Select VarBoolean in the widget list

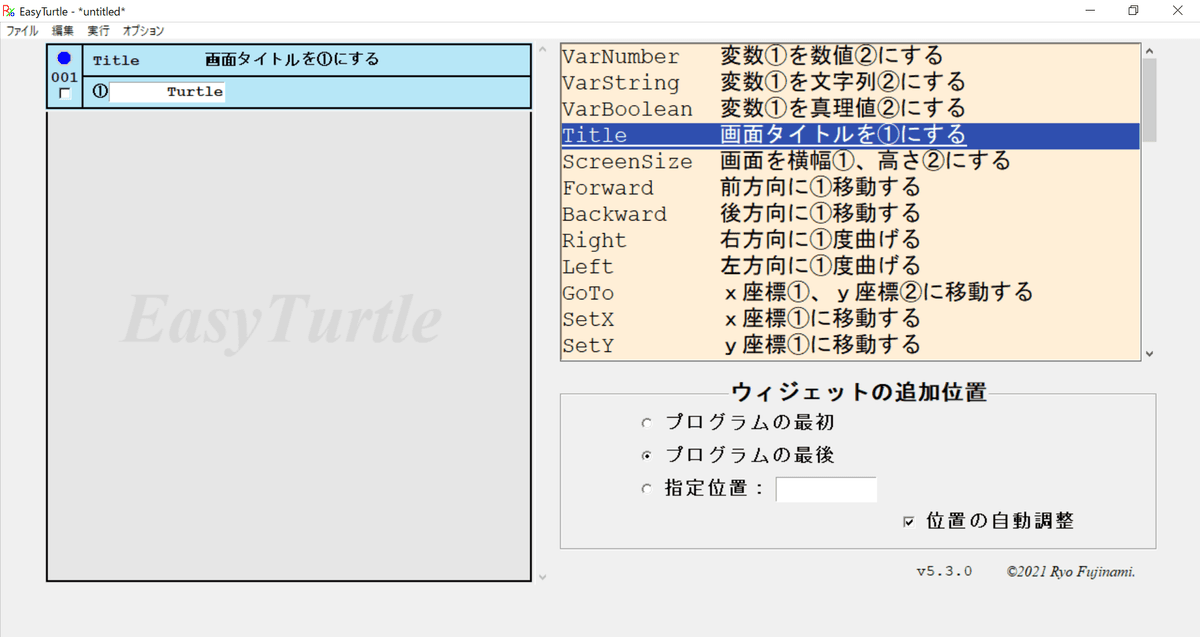tap(850, 109)
